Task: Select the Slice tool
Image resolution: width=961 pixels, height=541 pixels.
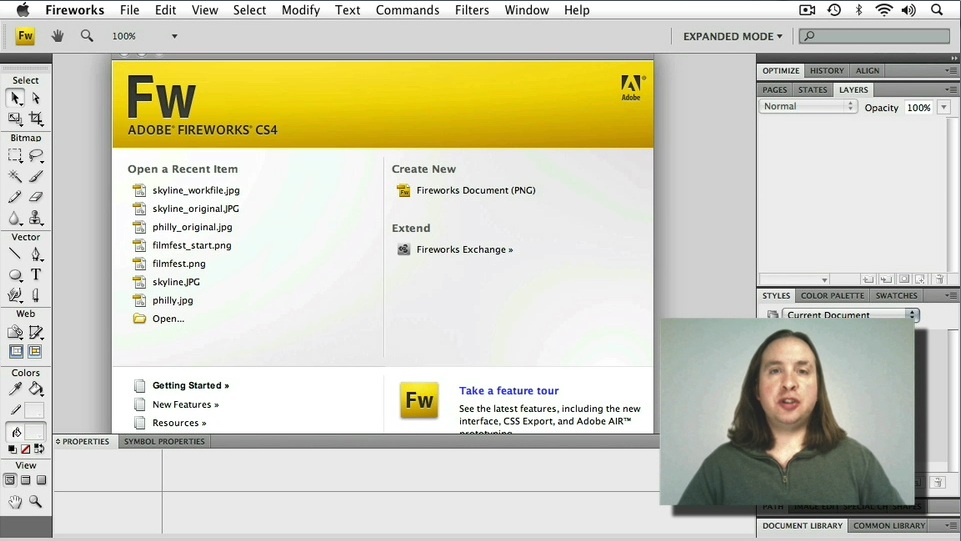Action: [36, 332]
